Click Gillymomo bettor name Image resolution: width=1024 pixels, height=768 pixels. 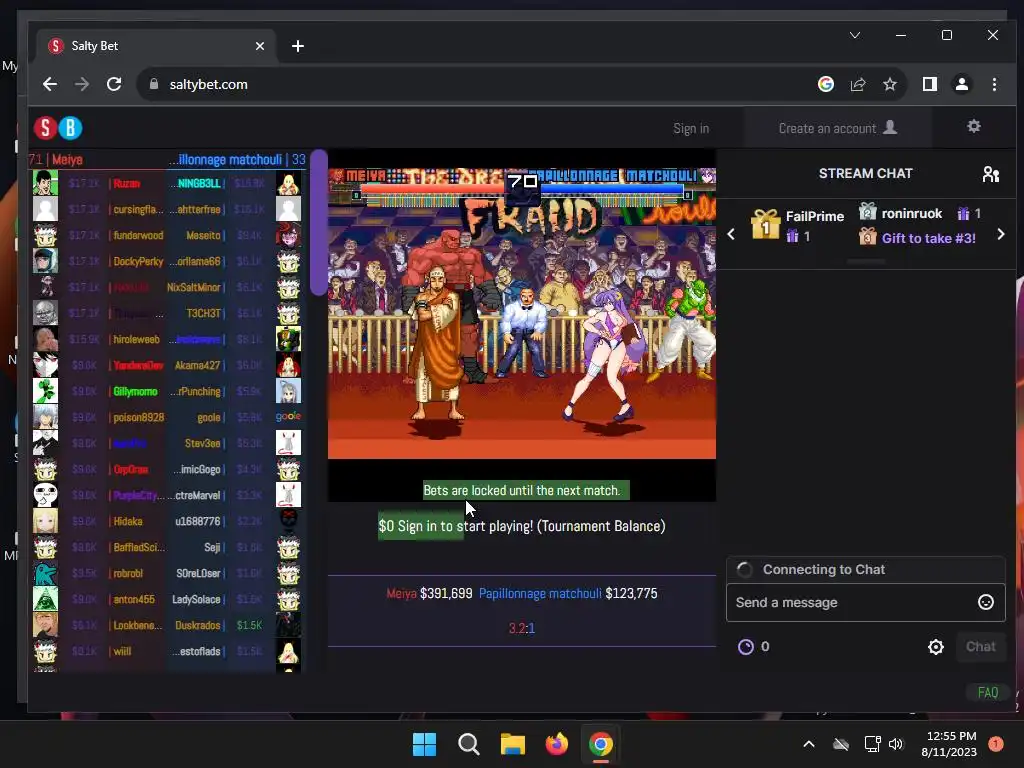point(135,391)
